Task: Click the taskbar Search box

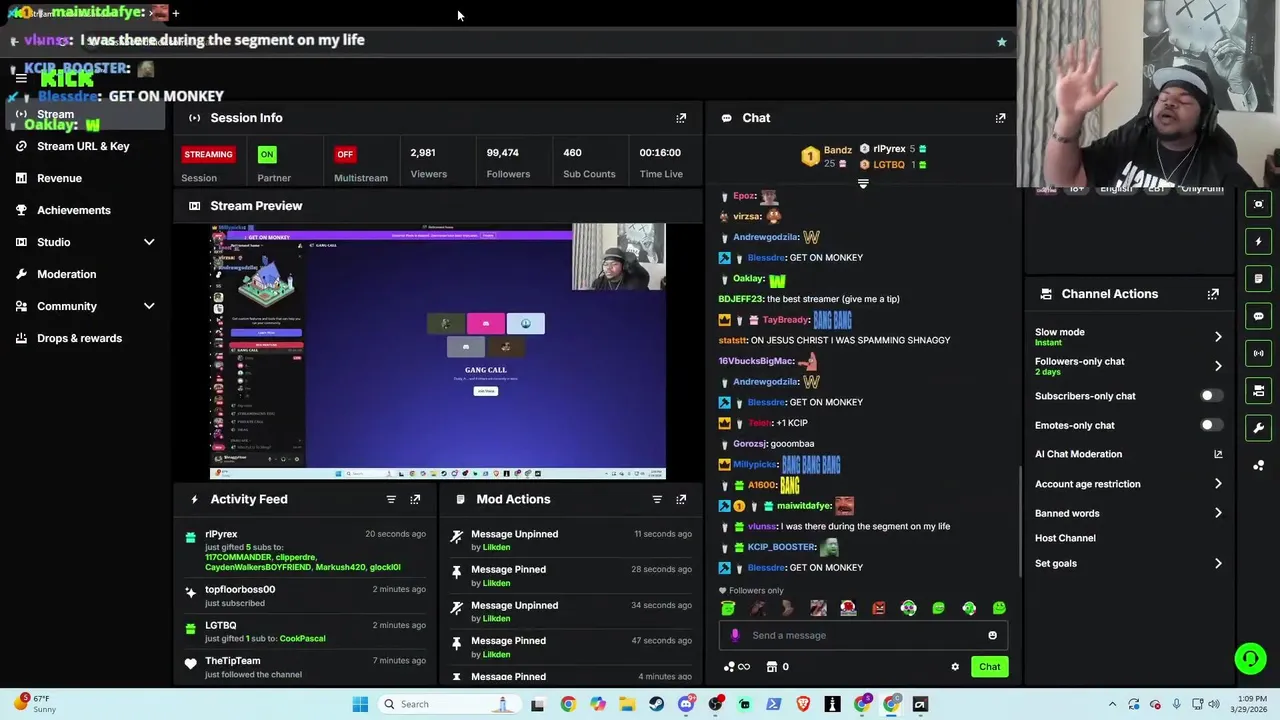Action: (449, 704)
